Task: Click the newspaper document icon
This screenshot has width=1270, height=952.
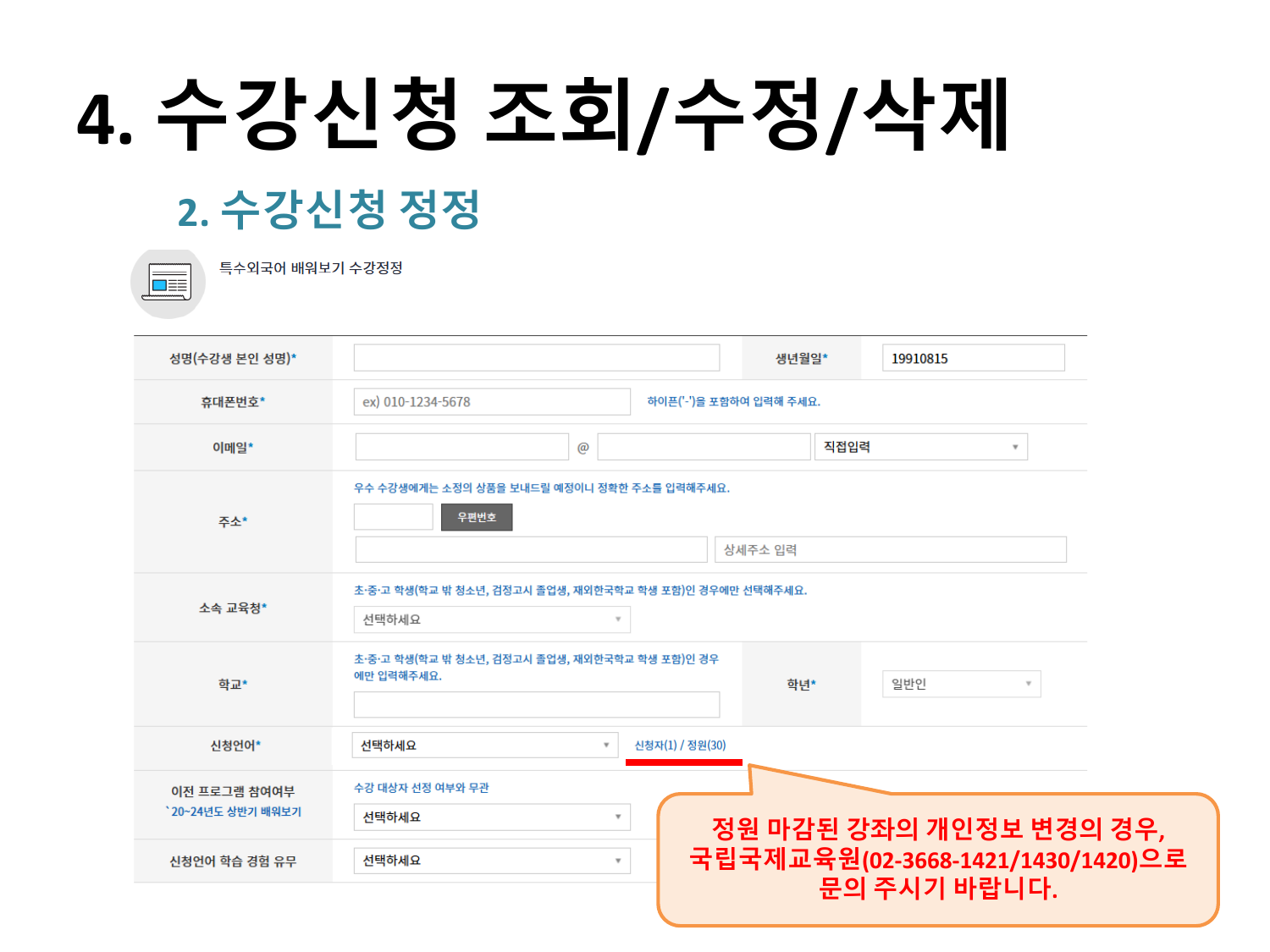Action: [x=168, y=283]
